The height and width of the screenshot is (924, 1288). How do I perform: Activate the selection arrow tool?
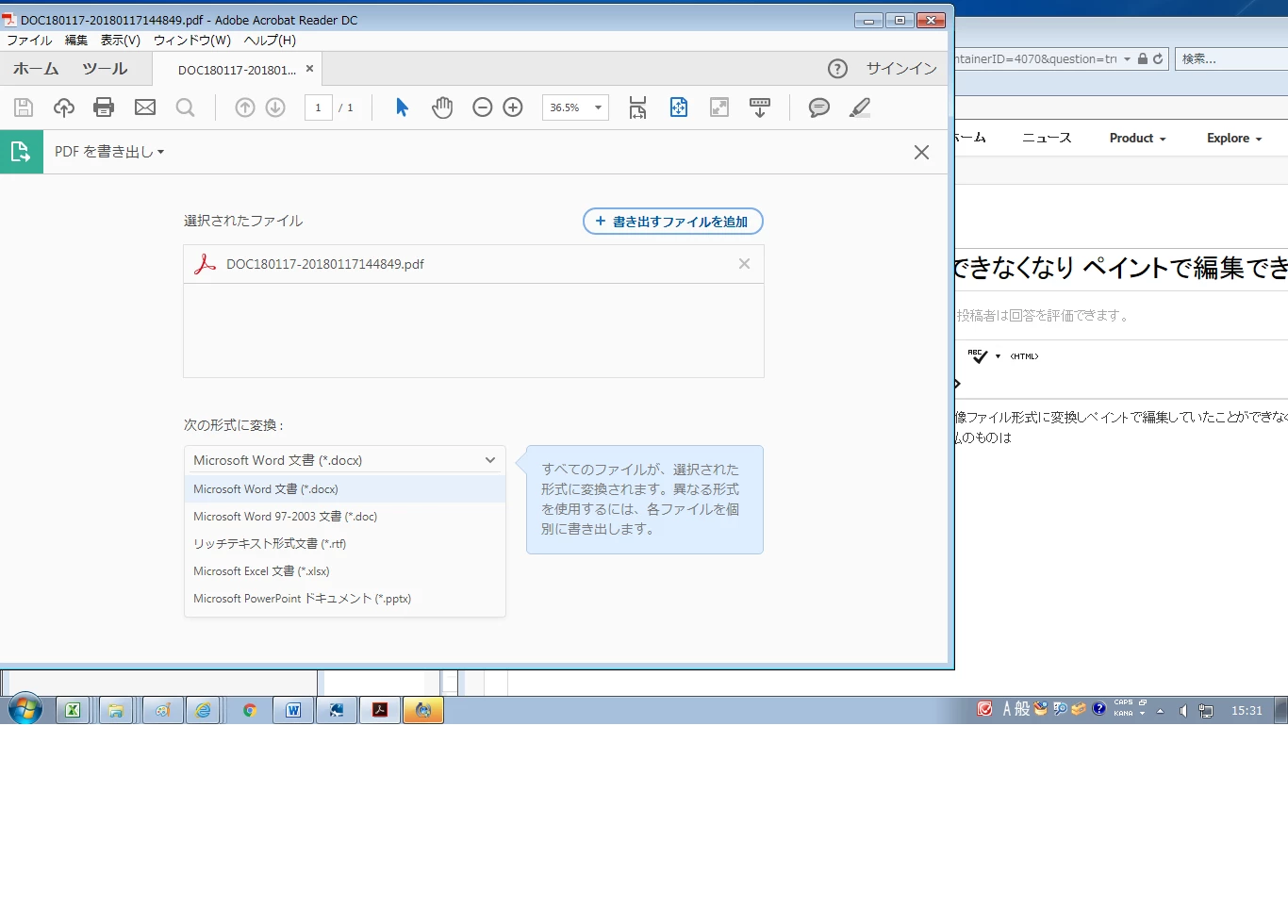[x=402, y=107]
